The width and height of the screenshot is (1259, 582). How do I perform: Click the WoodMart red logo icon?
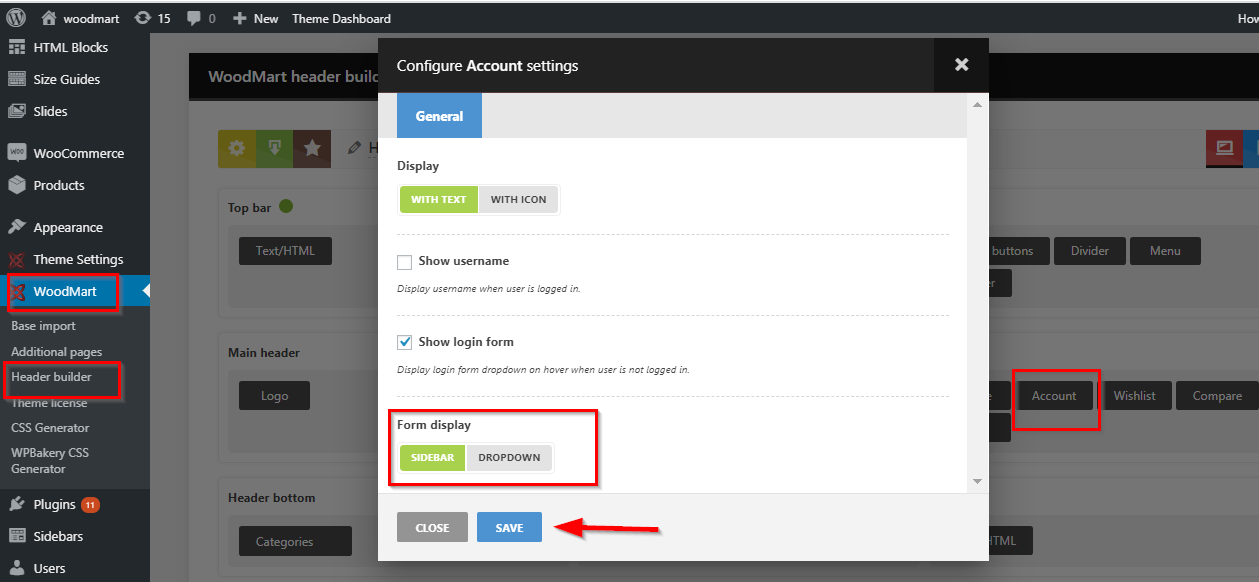(x=17, y=292)
